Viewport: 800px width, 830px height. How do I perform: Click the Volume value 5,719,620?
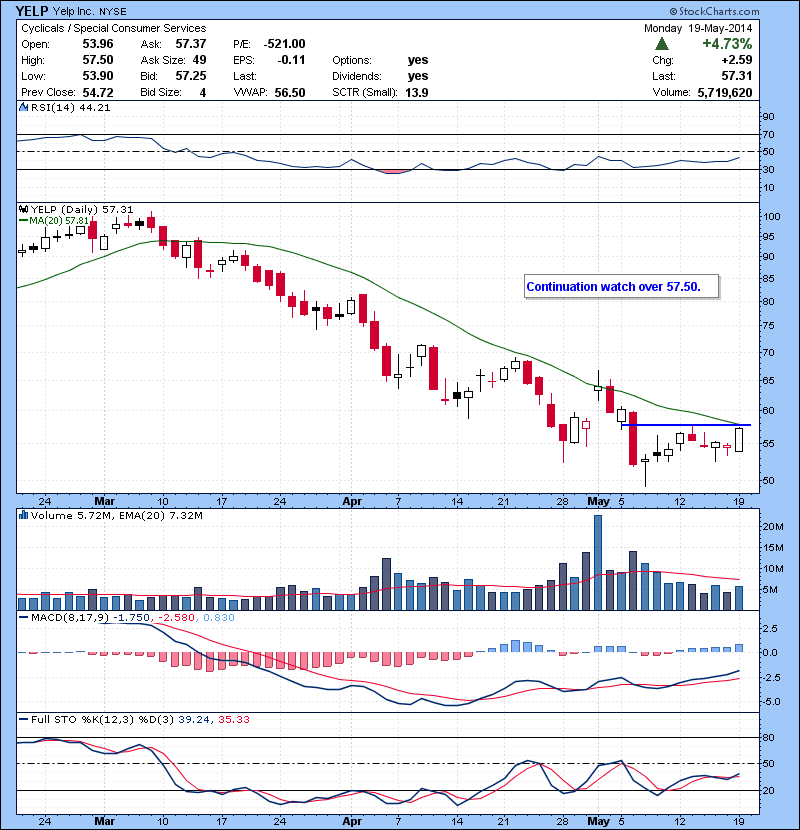725,93
